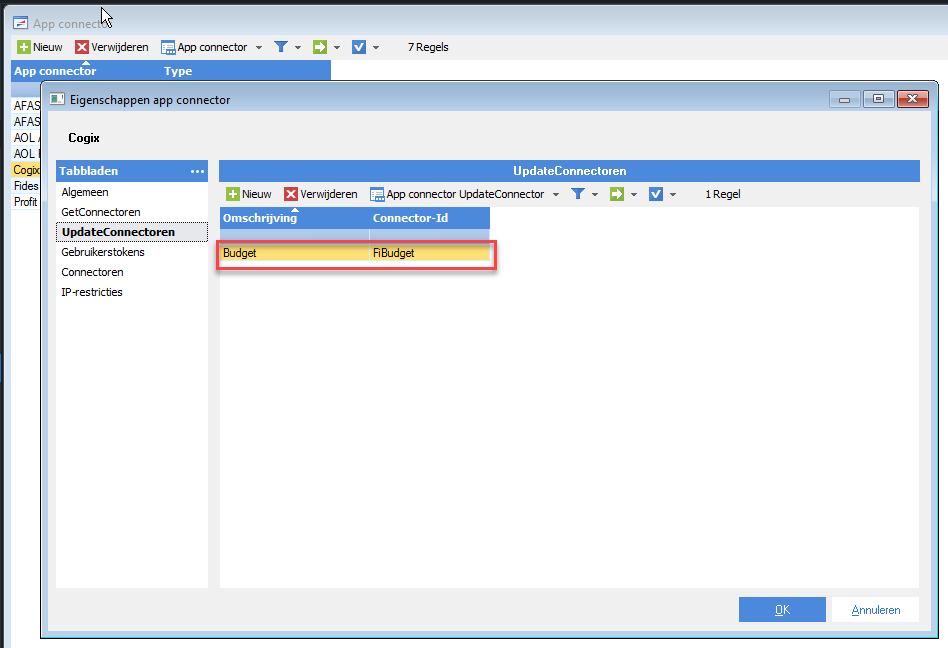Expand the filter dropdown arrow in the background toolbar
This screenshot has height=648, width=948.
tap(297, 47)
